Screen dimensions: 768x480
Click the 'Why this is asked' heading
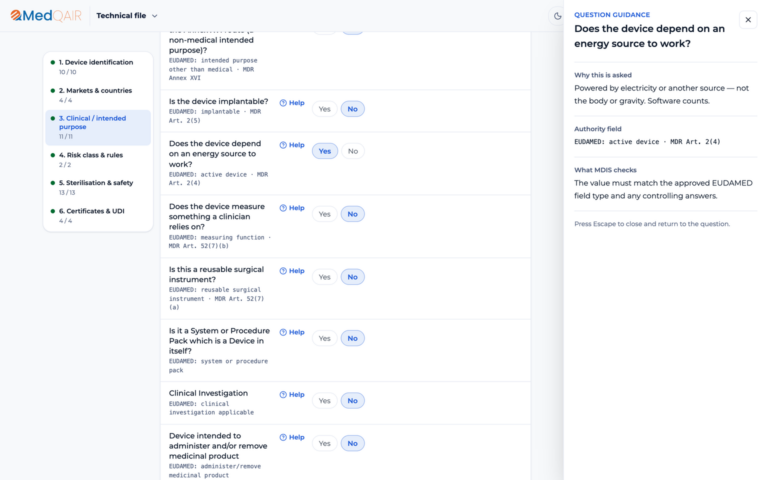click(x=603, y=75)
